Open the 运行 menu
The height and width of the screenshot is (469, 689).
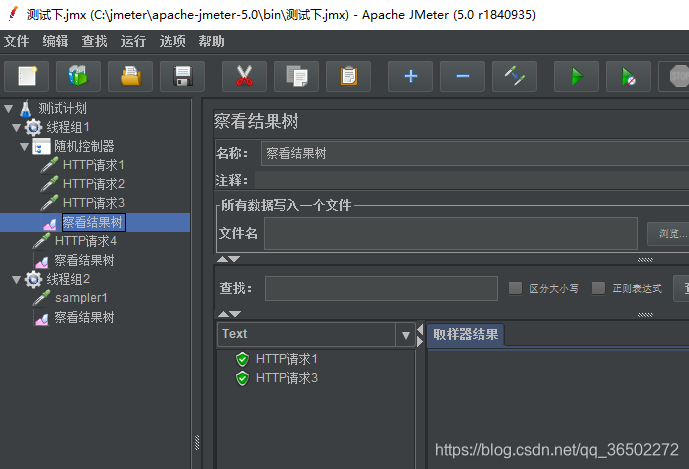[133, 41]
